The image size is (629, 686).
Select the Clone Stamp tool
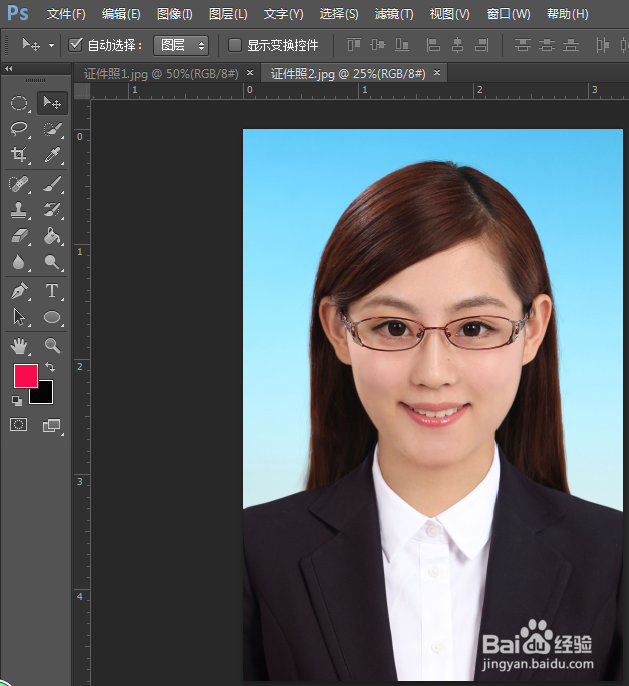pos(19,210)
